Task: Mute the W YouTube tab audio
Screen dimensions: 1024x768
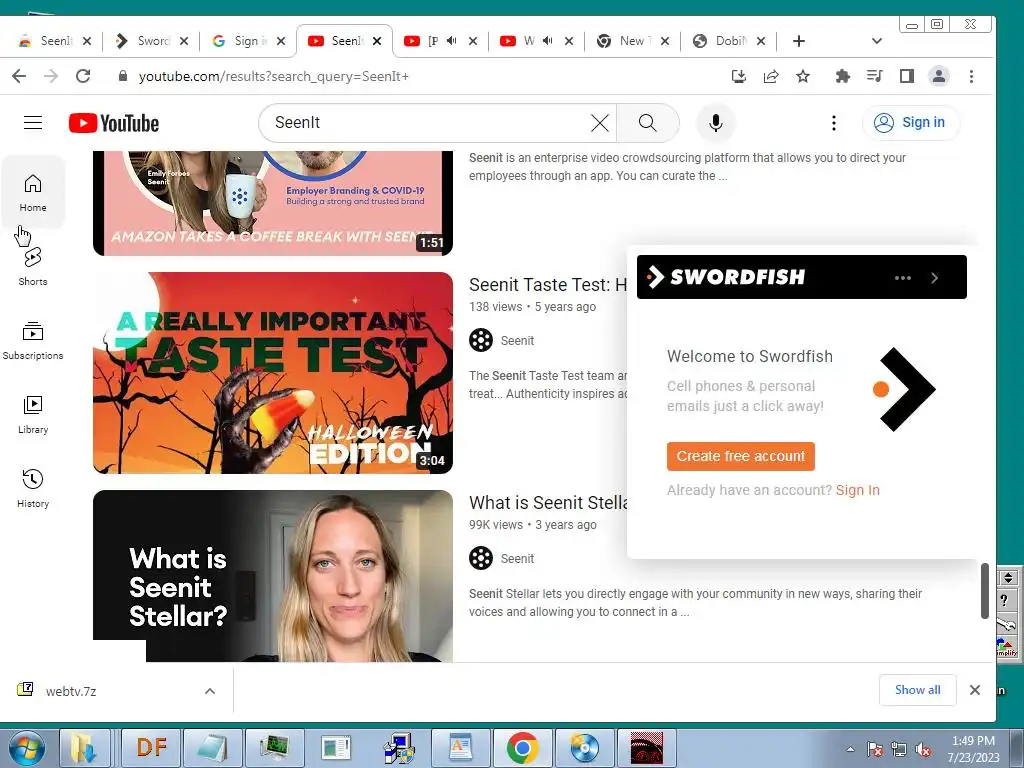Action: click(548, 41)
